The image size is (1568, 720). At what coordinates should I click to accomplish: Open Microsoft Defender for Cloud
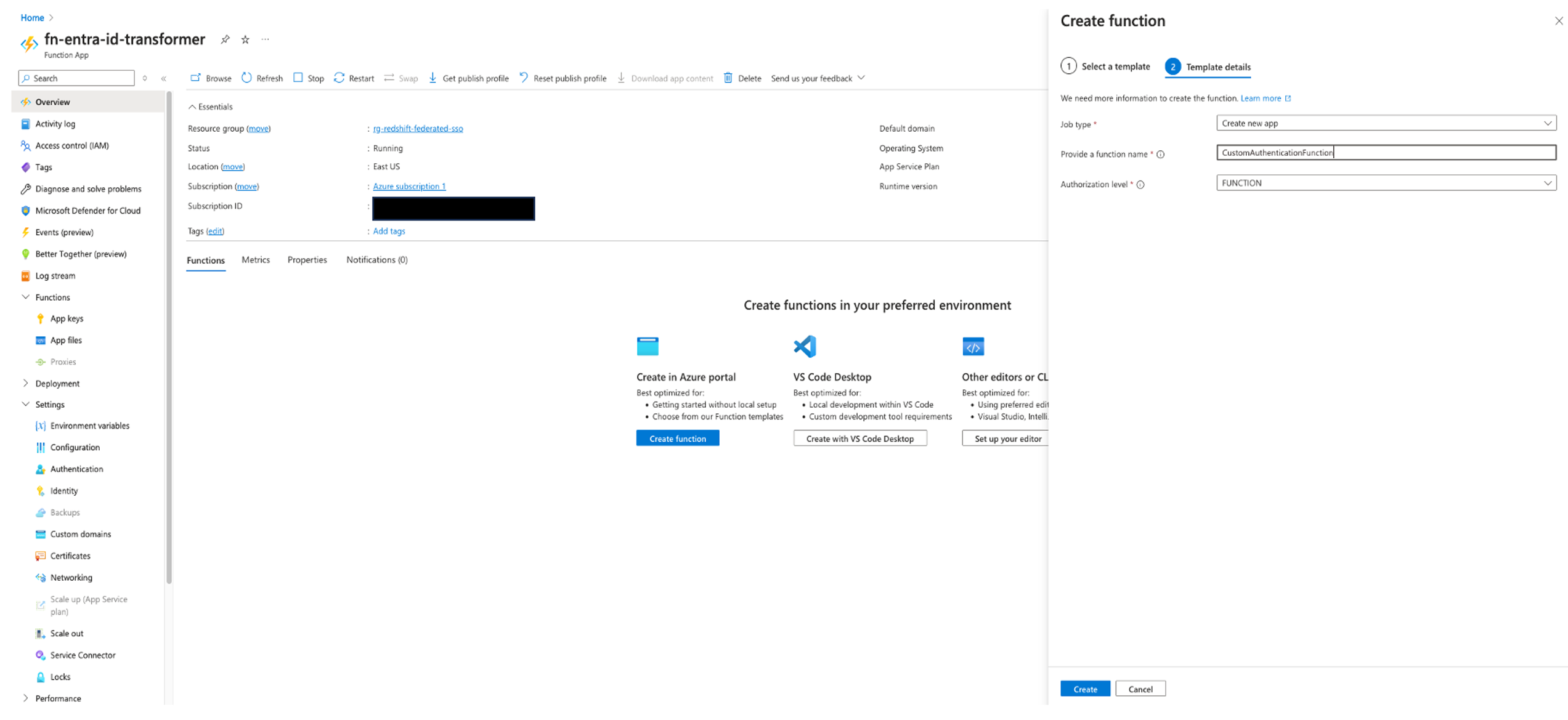(87, 210)
